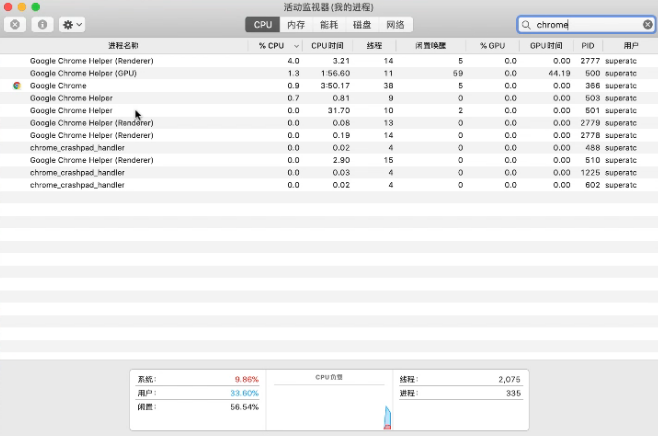Open the process info (i) button

click(42, 25)
